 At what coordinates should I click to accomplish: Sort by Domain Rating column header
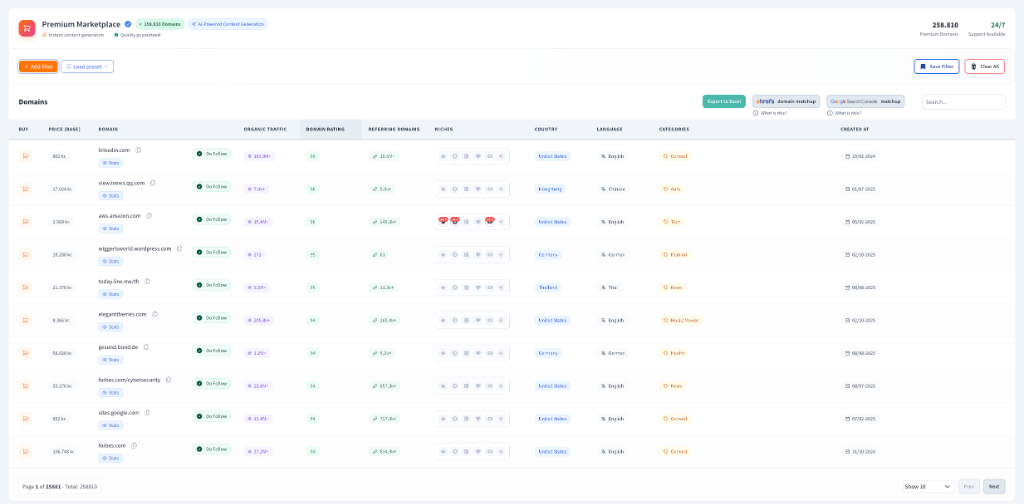tap(323, 129)
